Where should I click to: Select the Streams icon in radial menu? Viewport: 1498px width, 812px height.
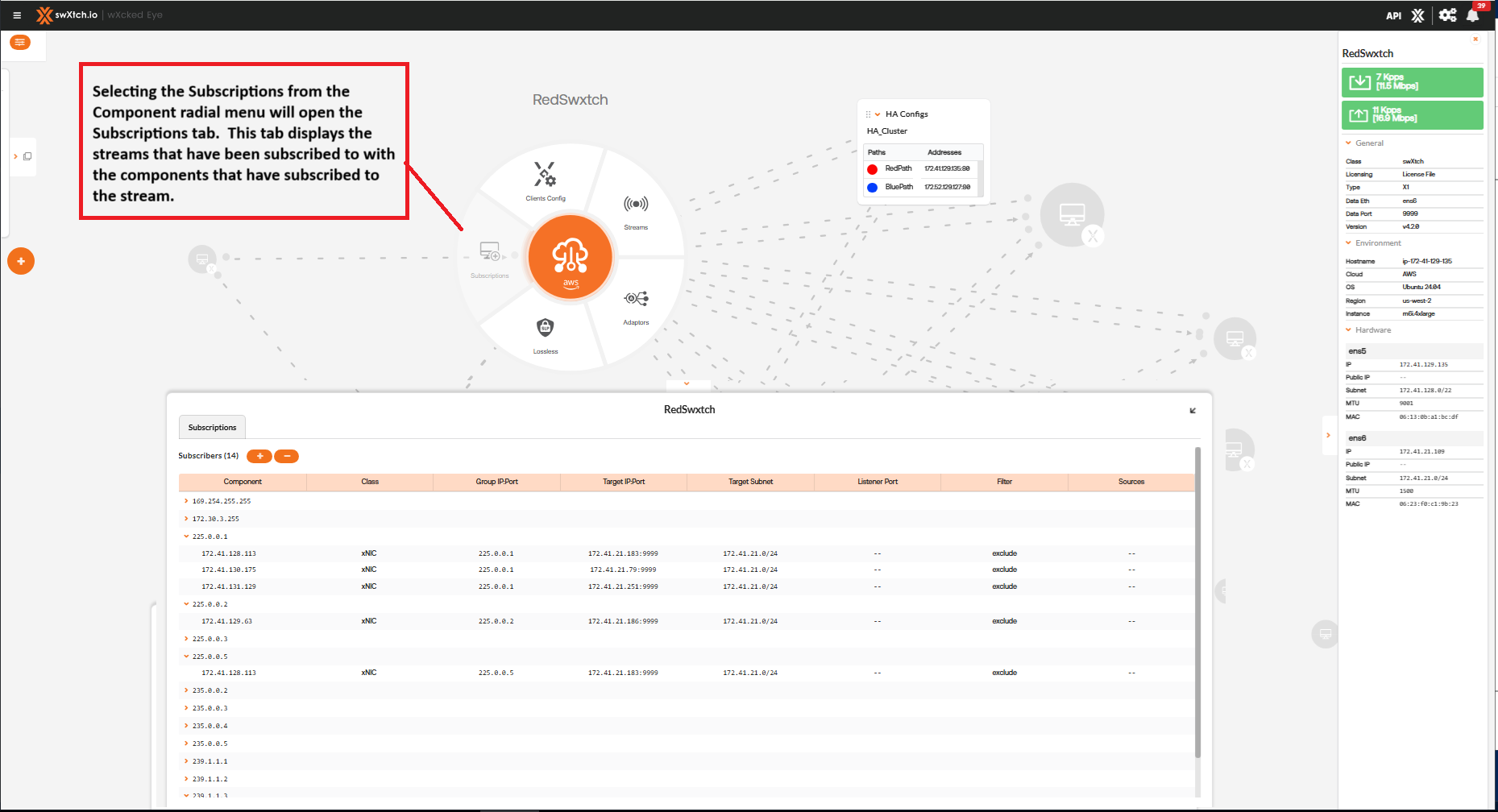click(636, 205)
